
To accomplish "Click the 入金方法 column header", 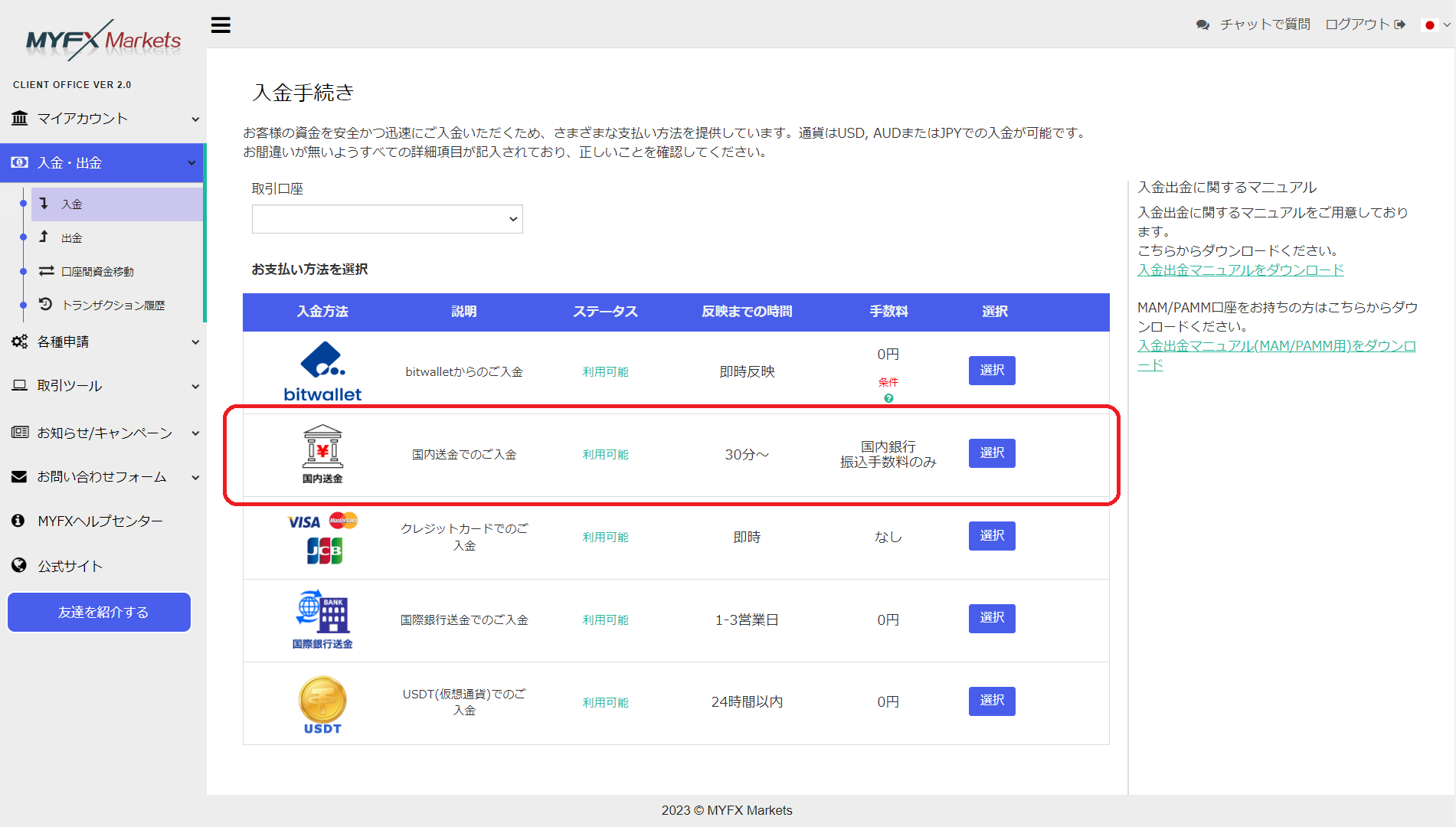I will (x=322, y=312).
